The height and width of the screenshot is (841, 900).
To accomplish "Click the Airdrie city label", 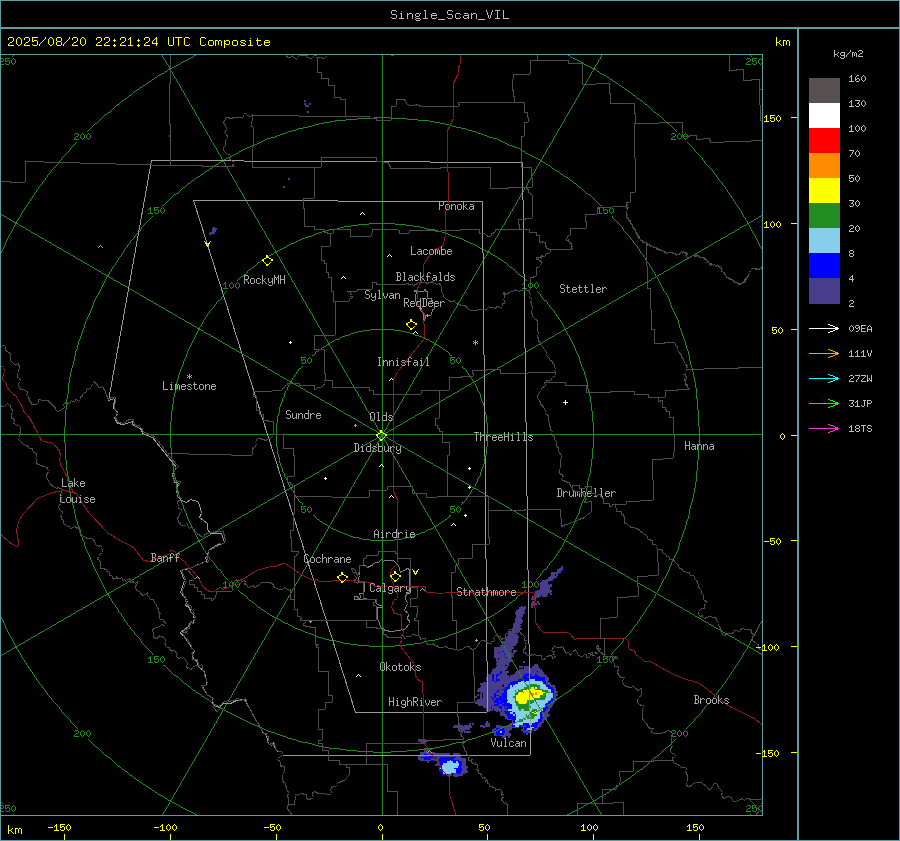I will click(394, 534).
